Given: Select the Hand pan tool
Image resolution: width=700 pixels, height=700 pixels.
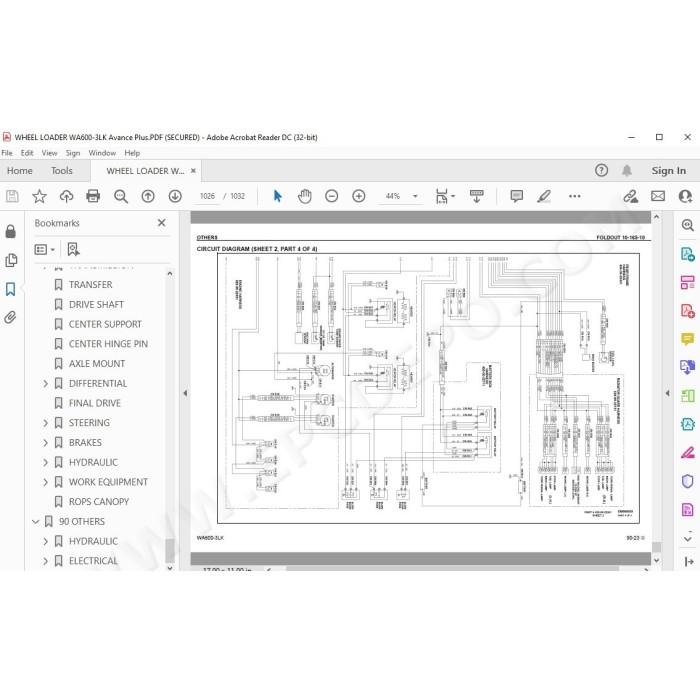Looking at the screenshot, I should (304, 196).
